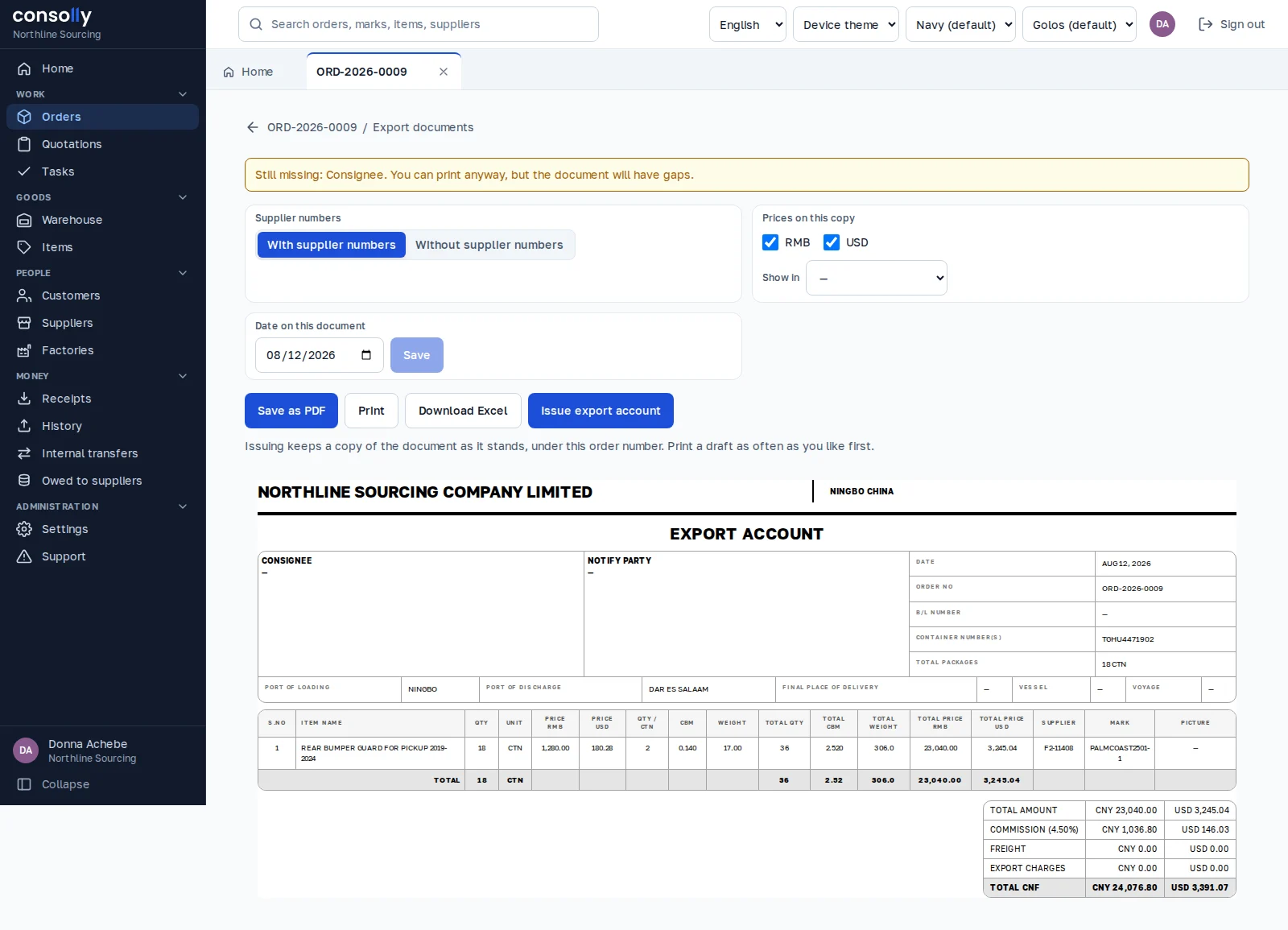Open the Show in currency dropdown
This screenshot has height=930, width=1288.
877,278
